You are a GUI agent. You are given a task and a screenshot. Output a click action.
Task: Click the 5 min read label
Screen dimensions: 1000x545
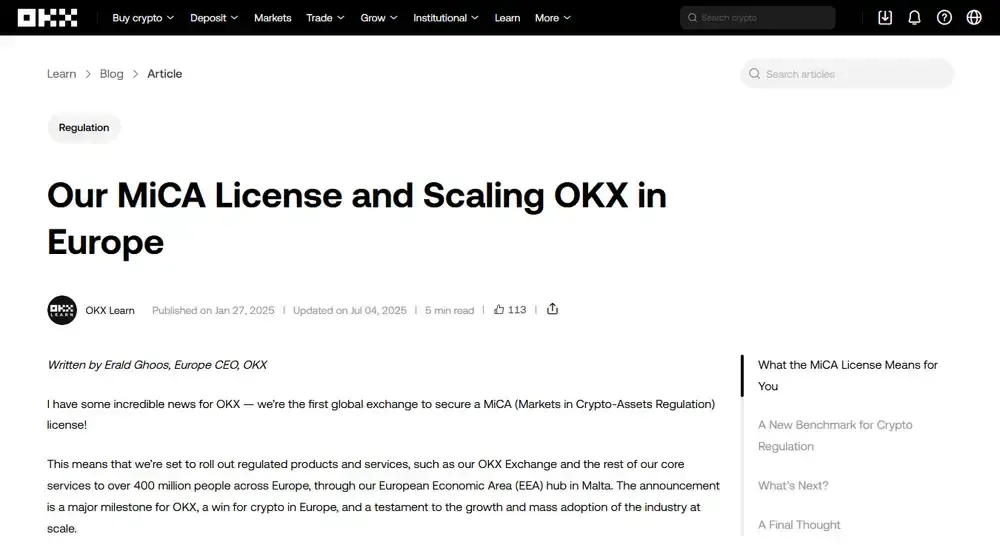[450, 310]
